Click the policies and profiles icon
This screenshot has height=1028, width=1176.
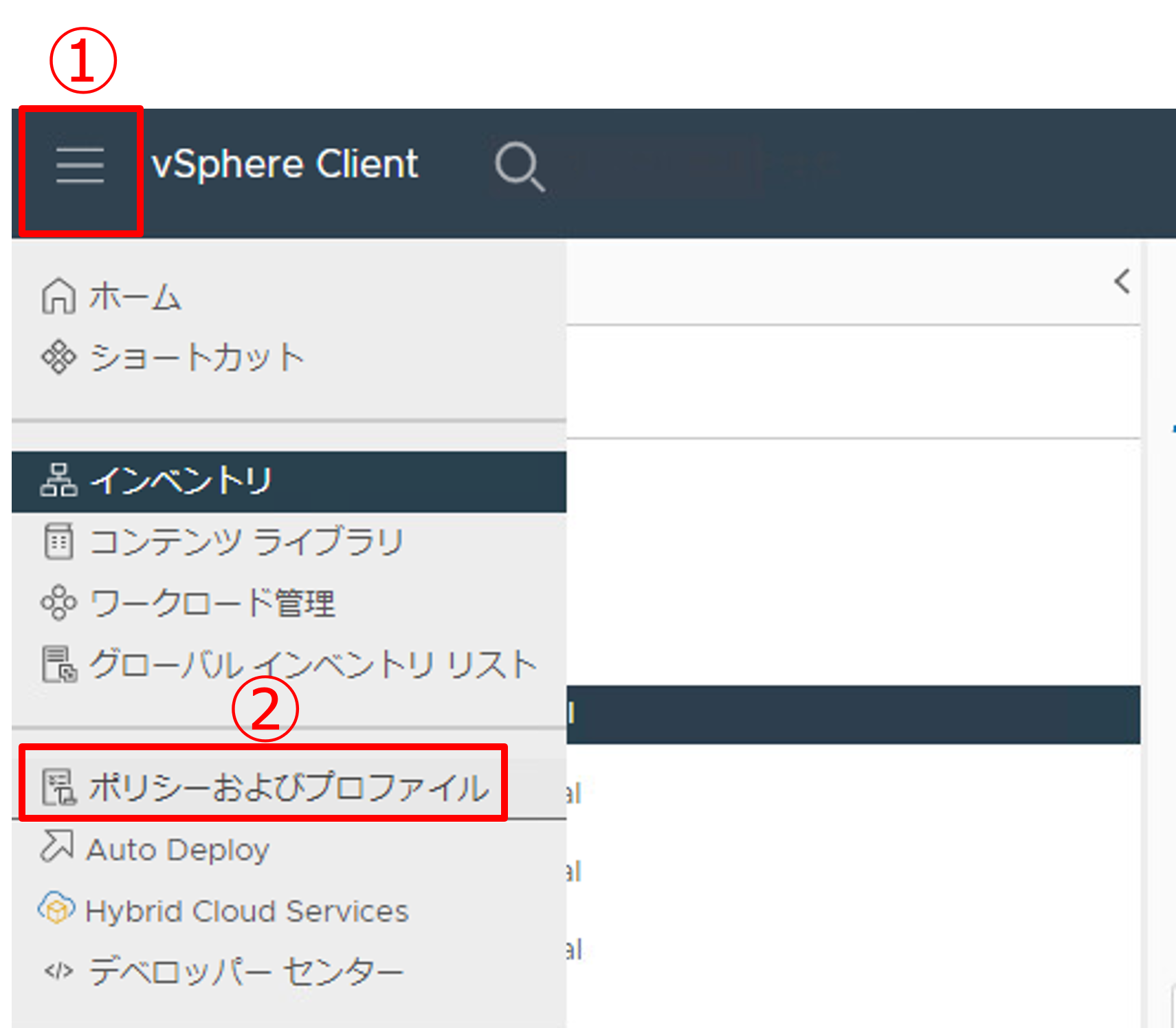coord(59,787)
